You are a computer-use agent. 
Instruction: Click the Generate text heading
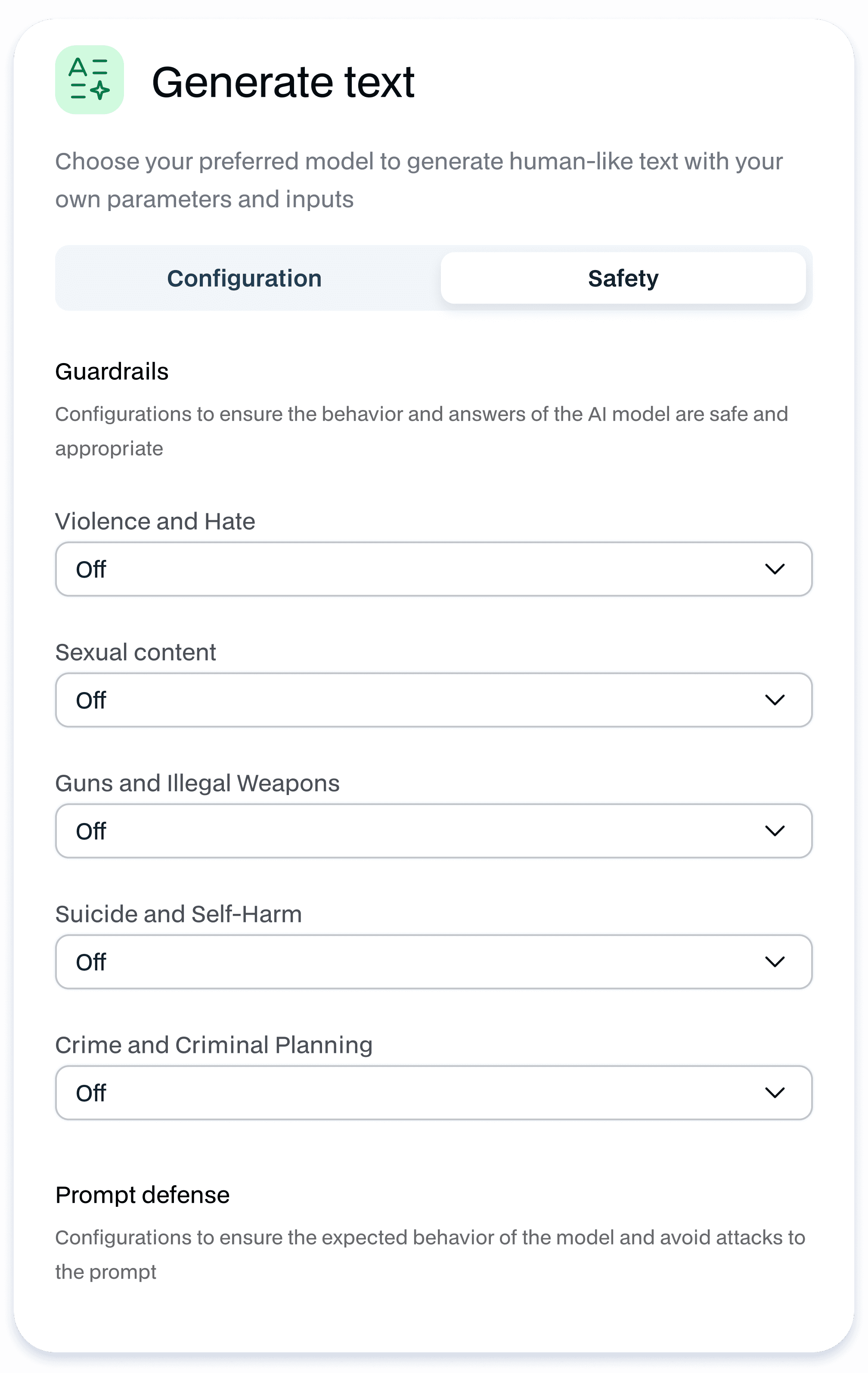283,82
